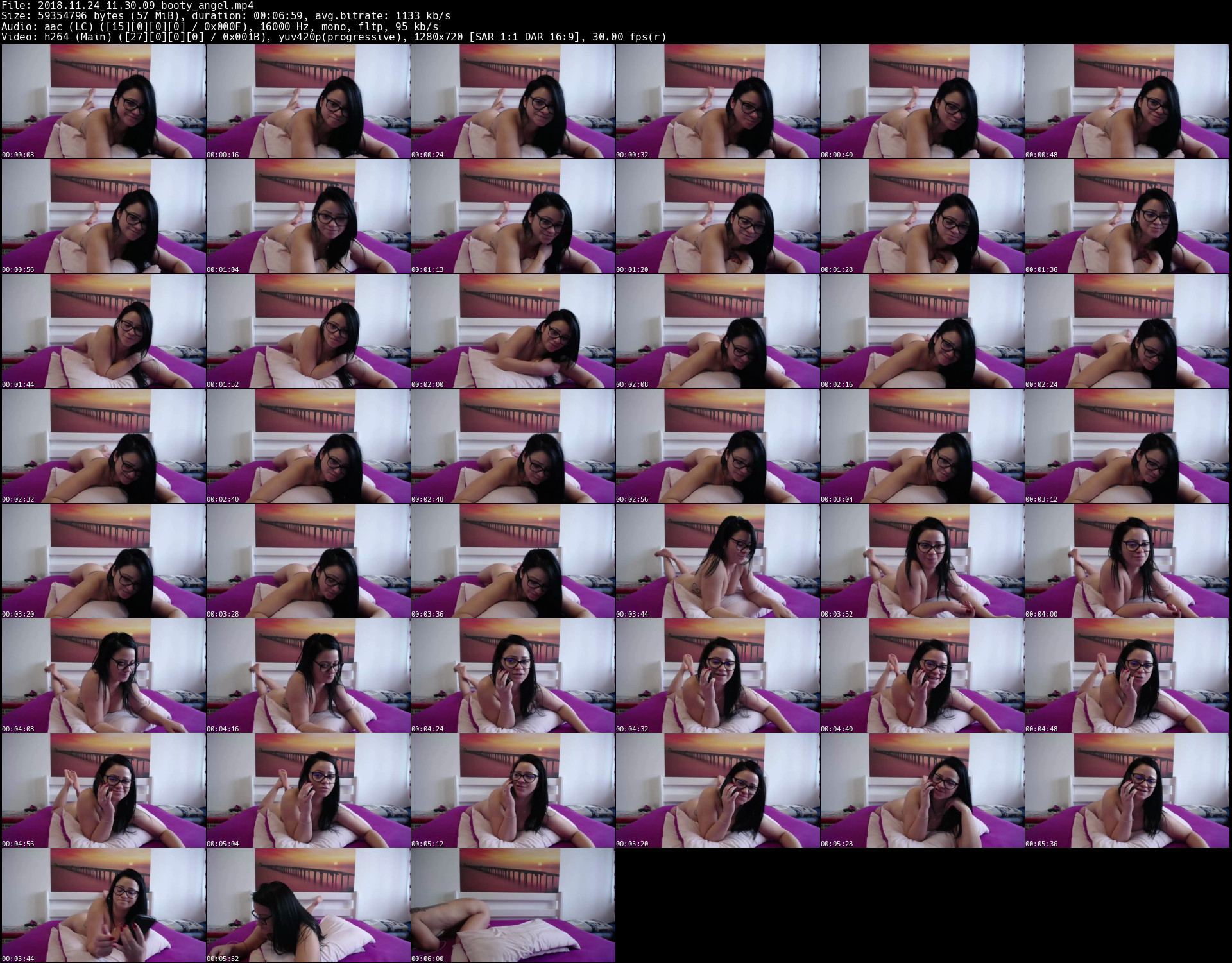The width and height of the screenshot is (1232, 963).
Task: Open the thumbnail labeled 00:04:48
Action: tap(1127, 676)
